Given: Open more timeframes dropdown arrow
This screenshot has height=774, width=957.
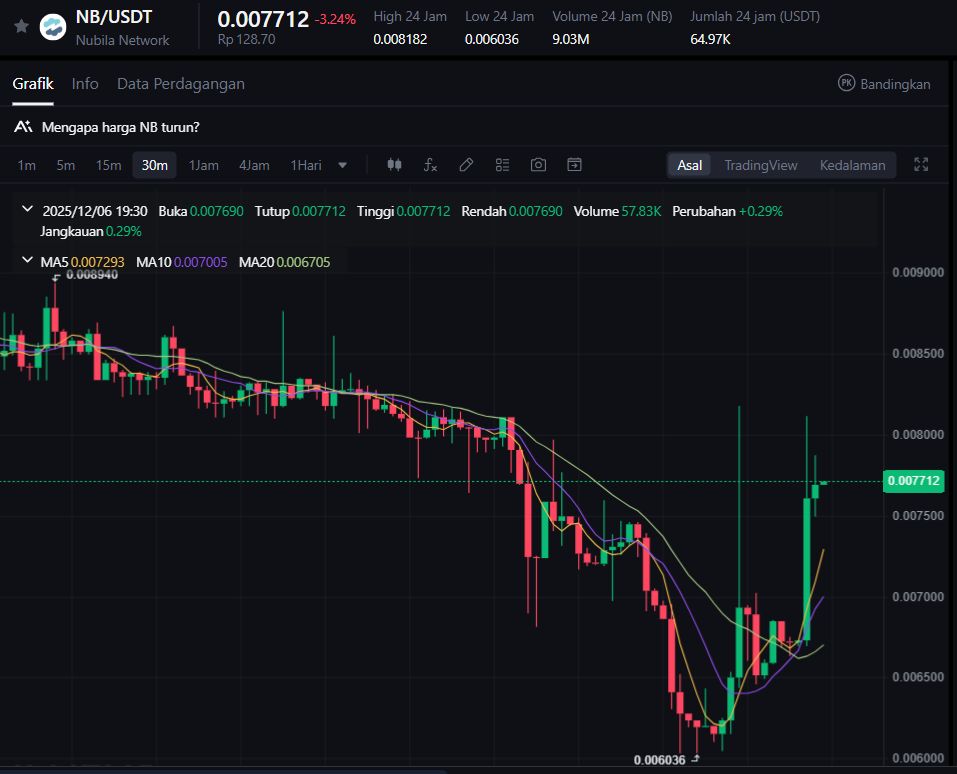Looking at the screenshot, I should tap(343, 165).
